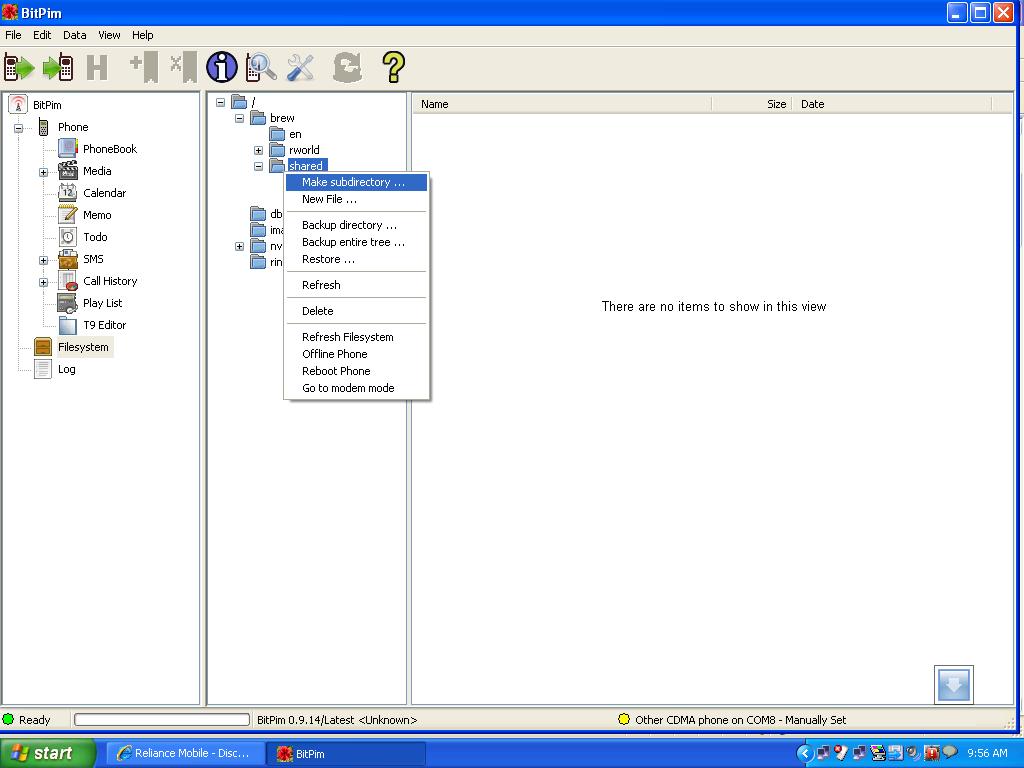
Task: Click the system tray expand arrow
Action: [805, 754]
